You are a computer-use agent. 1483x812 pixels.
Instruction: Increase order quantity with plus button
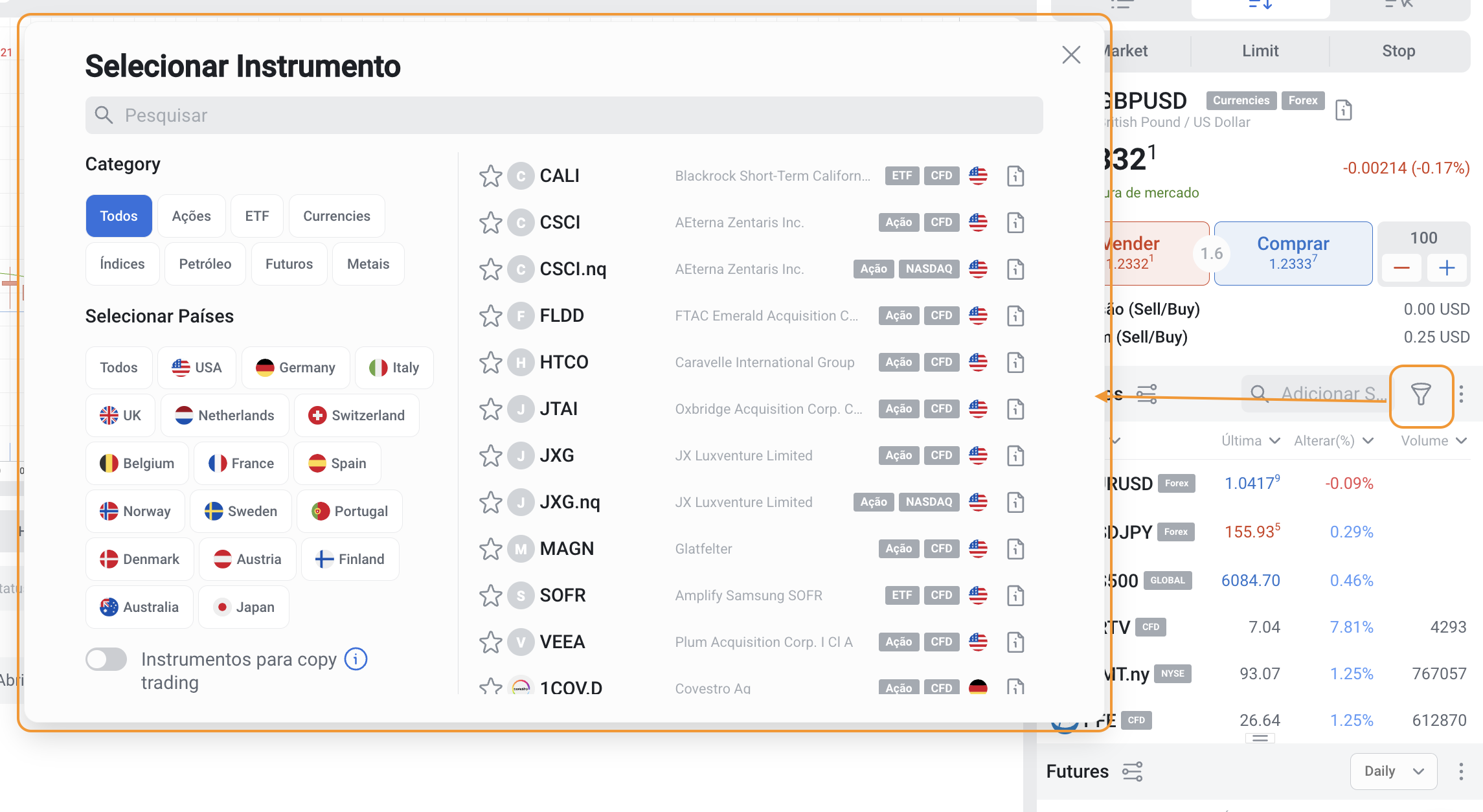(x=1447, y=268)
